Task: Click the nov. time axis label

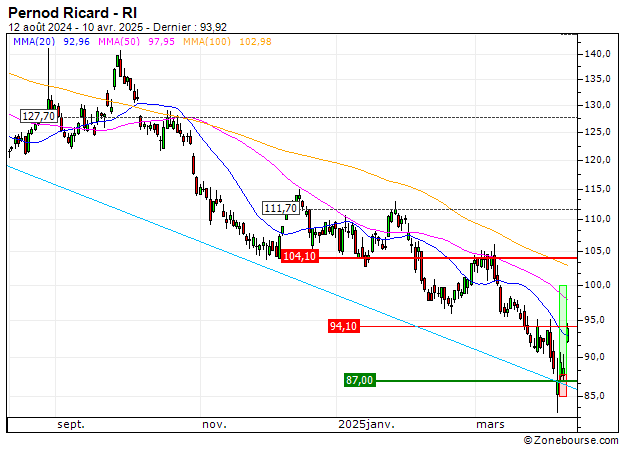Action: coord(214,424)
